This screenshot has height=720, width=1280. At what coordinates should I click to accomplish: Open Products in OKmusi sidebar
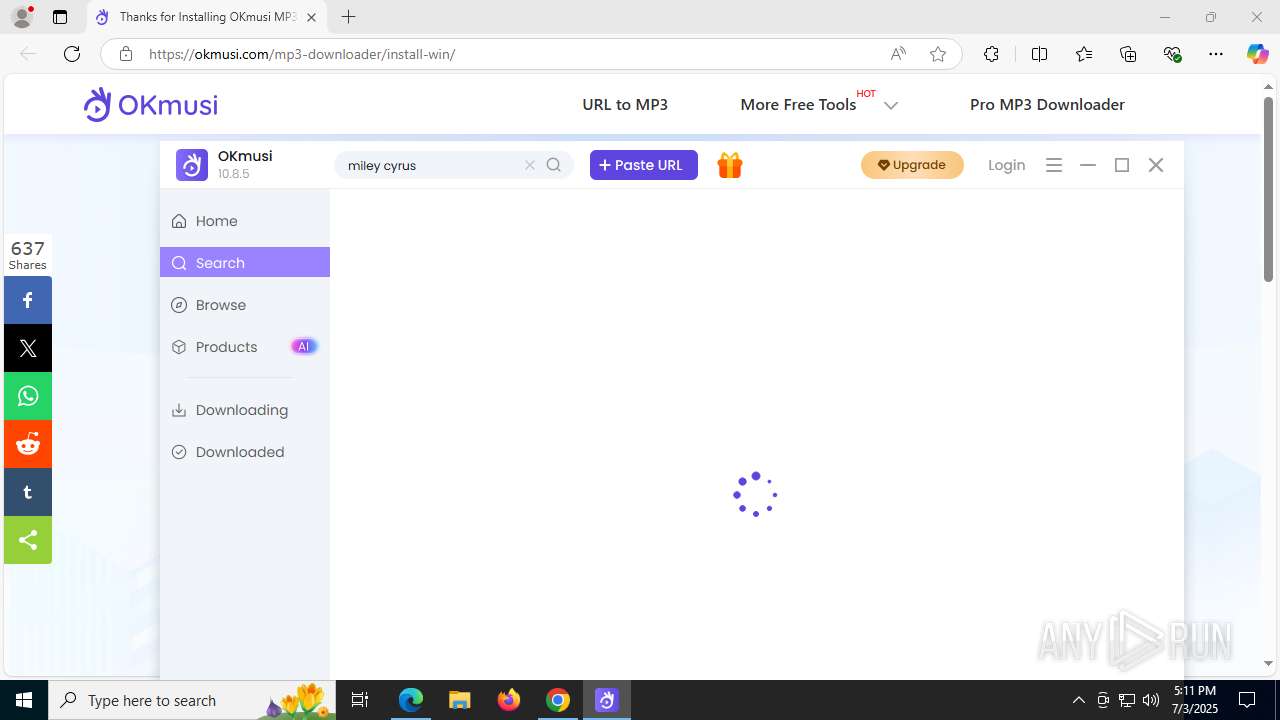[x=245, y=347]
